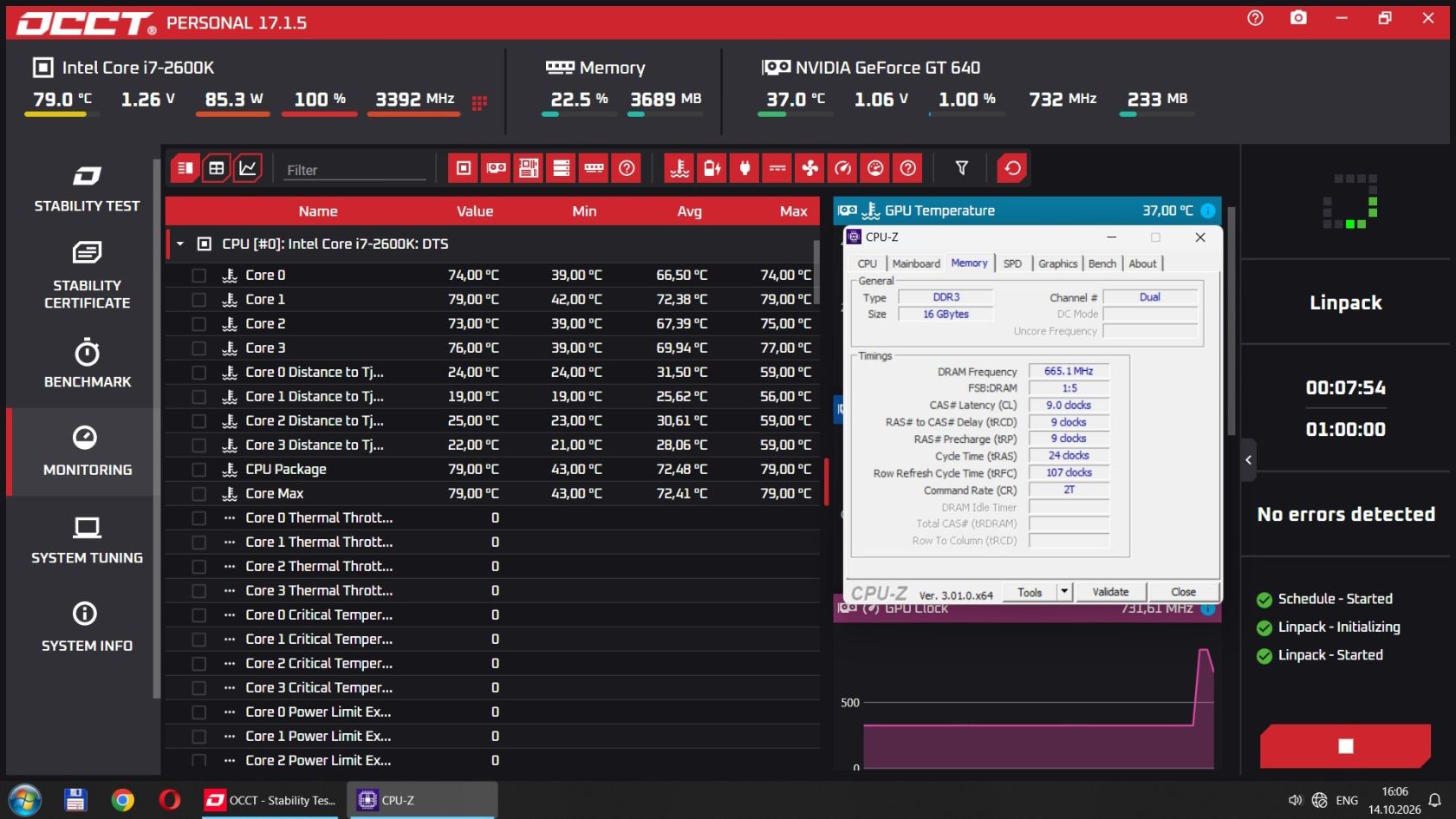1456x819 pixels.
Task: Open the Benchmark section
Action: coord(87,364)
